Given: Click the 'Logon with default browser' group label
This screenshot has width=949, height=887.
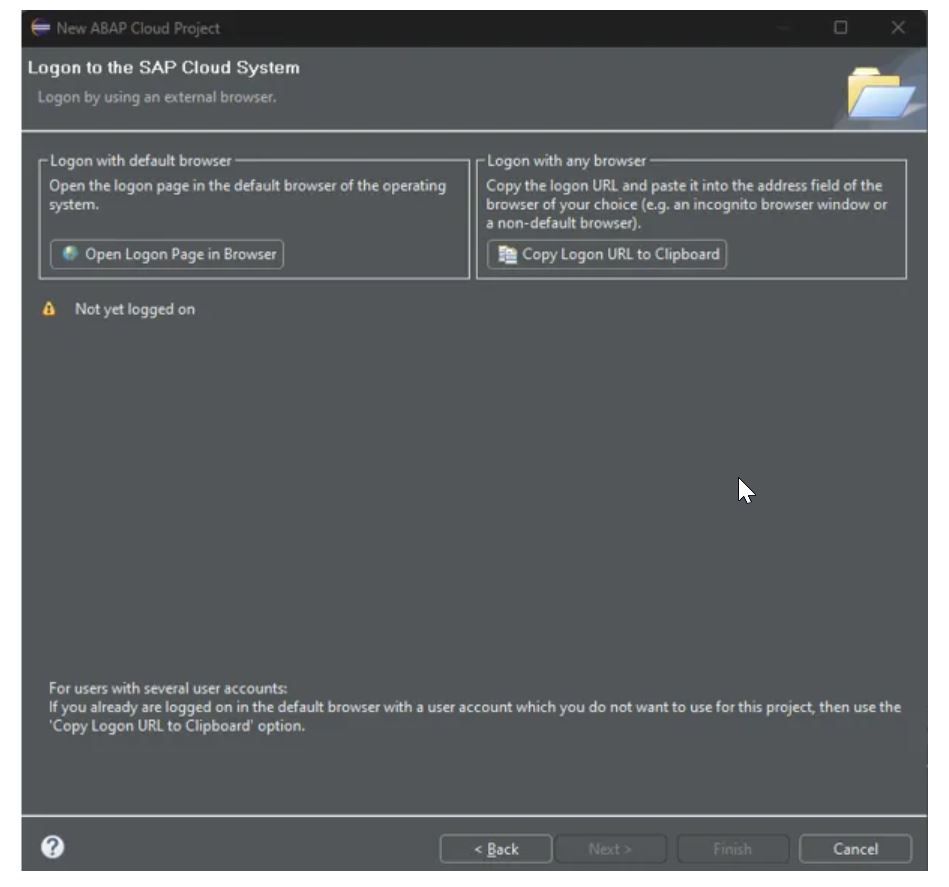Looking at the screenshot, I should 140,161.
